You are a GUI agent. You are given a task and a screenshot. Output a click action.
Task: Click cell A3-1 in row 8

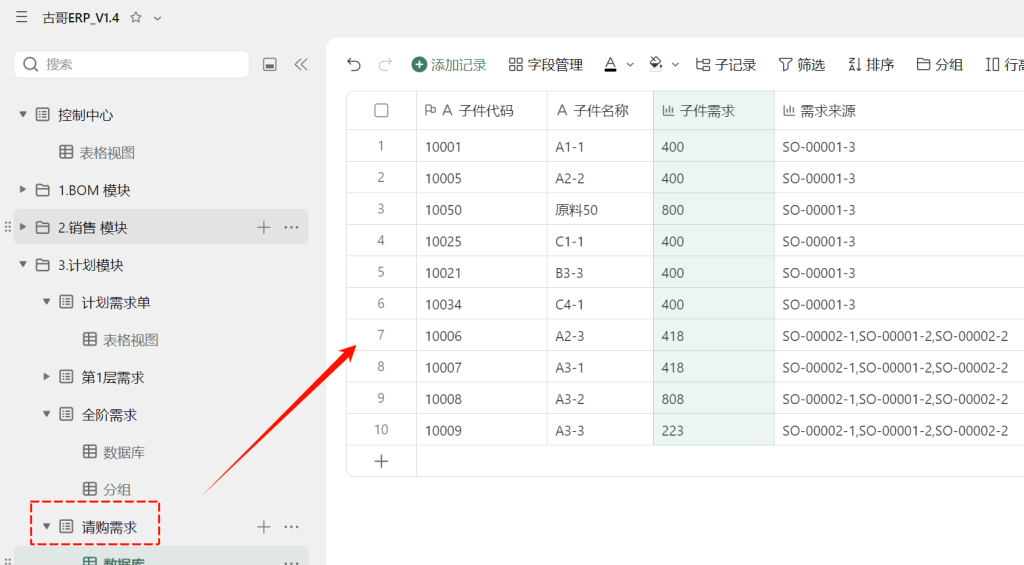point(600,367)
